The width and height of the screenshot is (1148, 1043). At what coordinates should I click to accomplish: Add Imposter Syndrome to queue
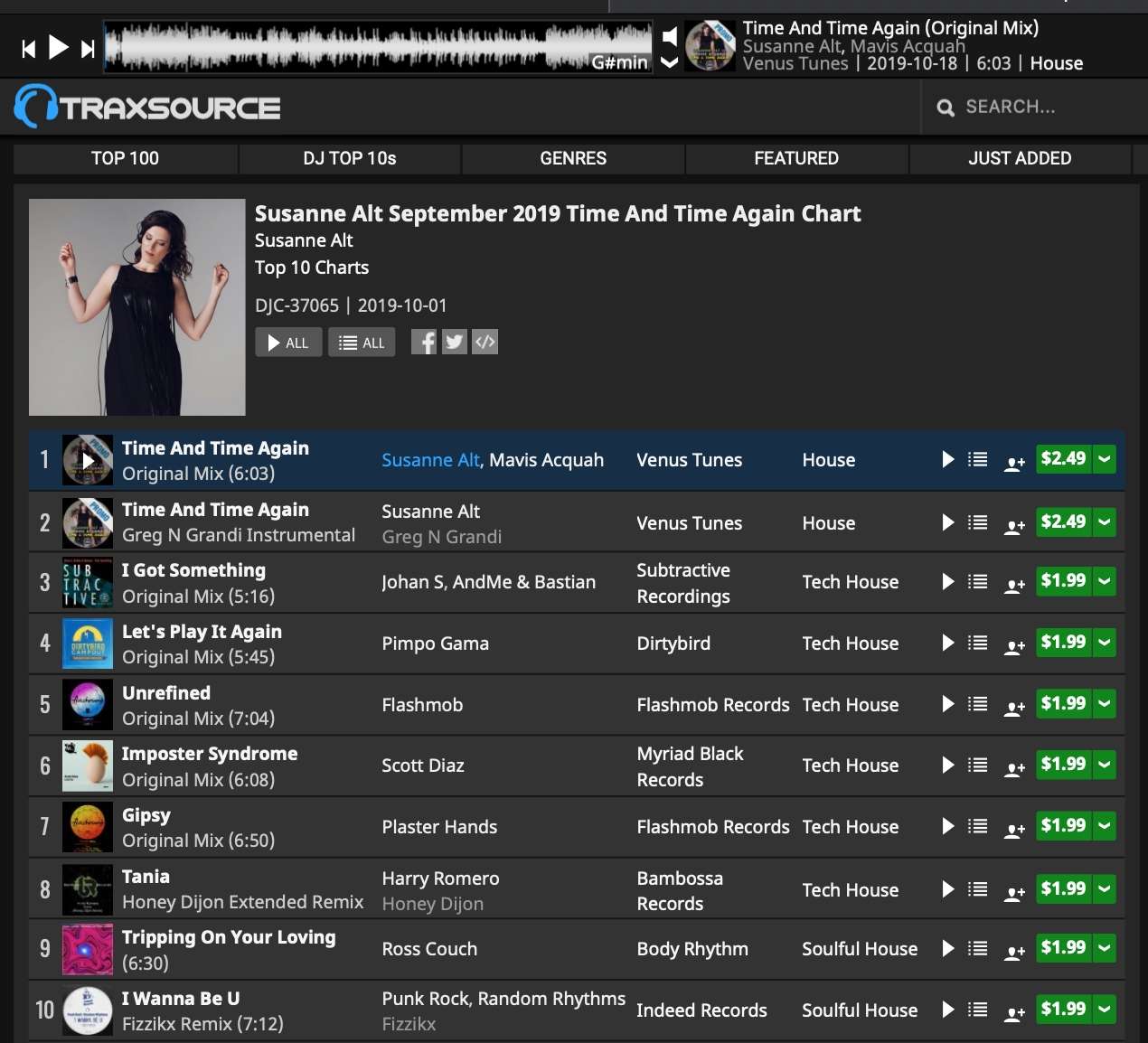pos(977,765)
